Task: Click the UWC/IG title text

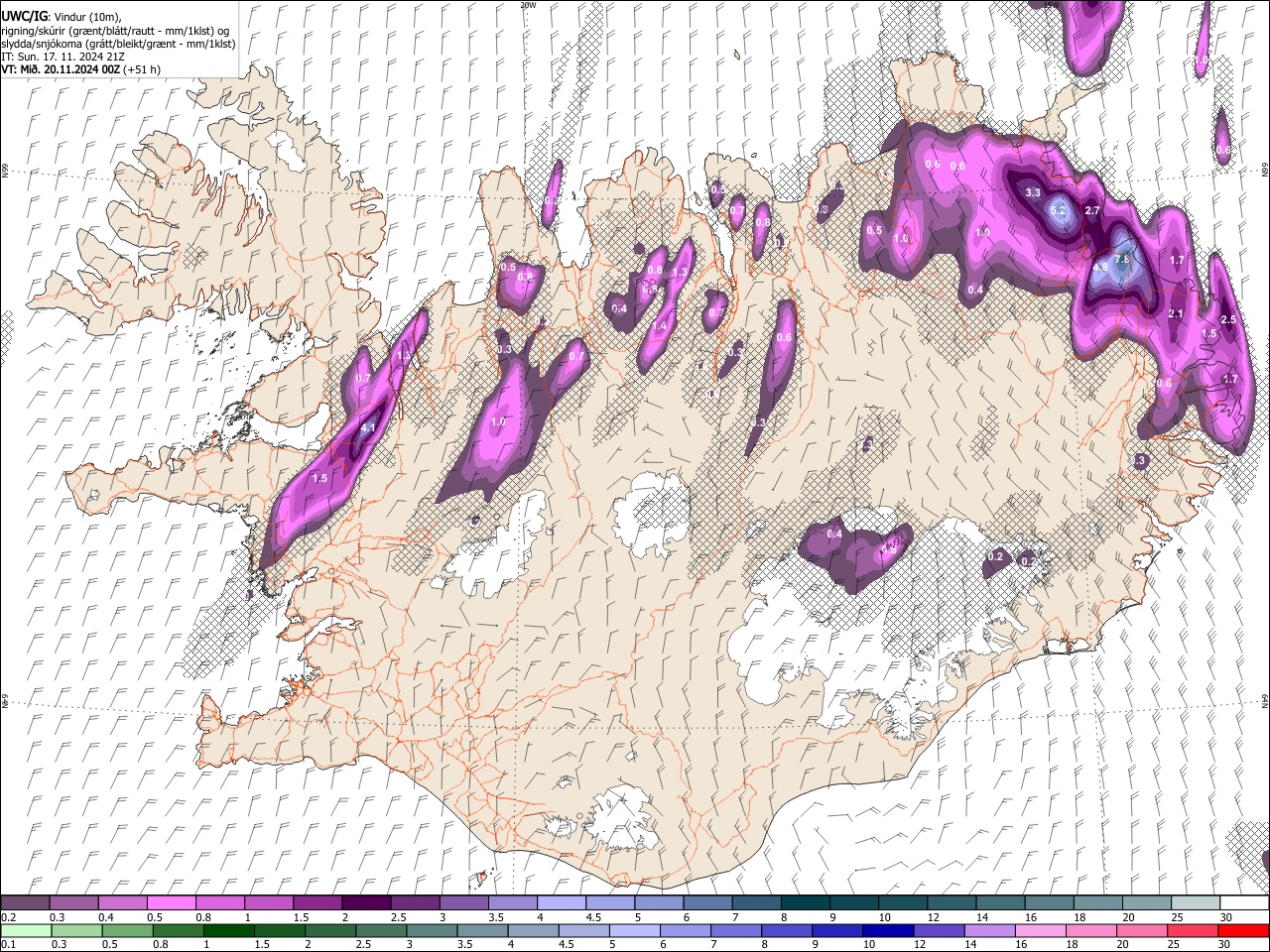Action: 25,16
